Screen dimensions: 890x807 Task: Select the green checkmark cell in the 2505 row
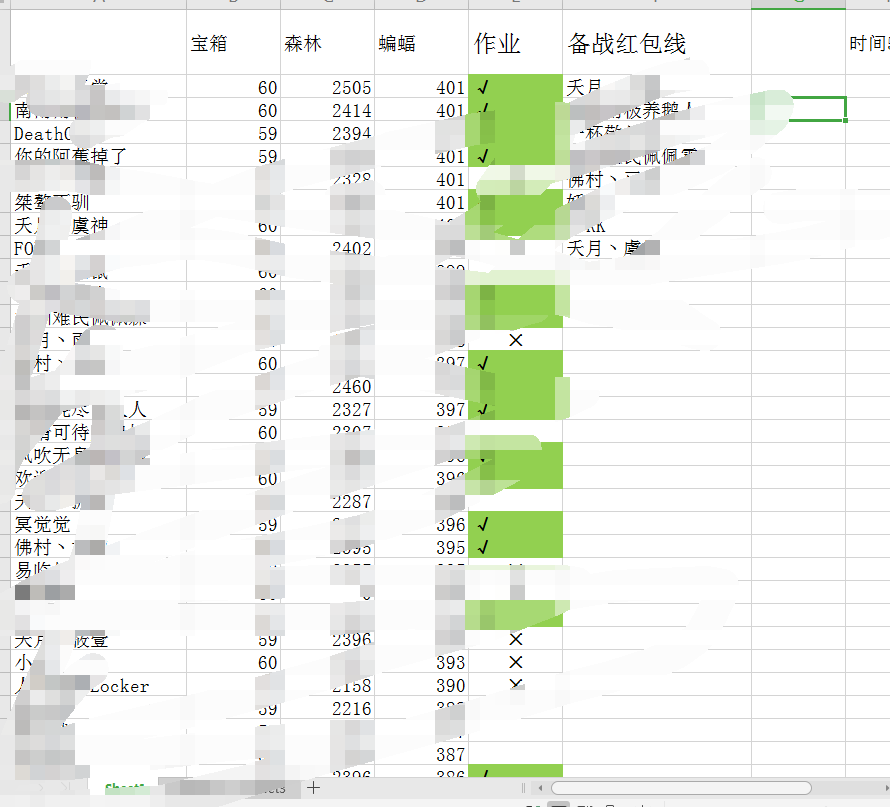pyautogui.click(x=515, y=87)
